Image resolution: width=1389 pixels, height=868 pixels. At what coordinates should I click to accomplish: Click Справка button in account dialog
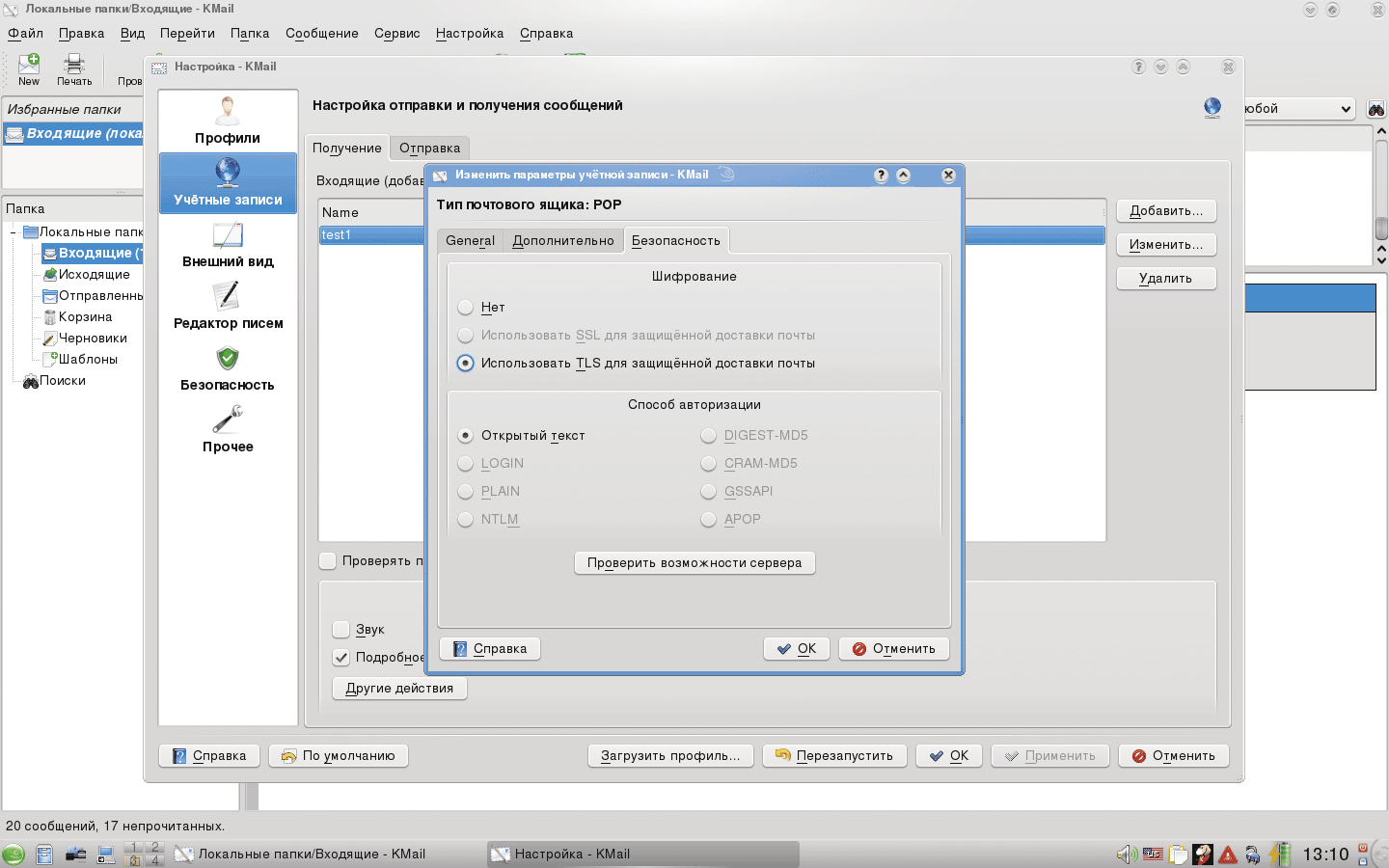point(490,648)
